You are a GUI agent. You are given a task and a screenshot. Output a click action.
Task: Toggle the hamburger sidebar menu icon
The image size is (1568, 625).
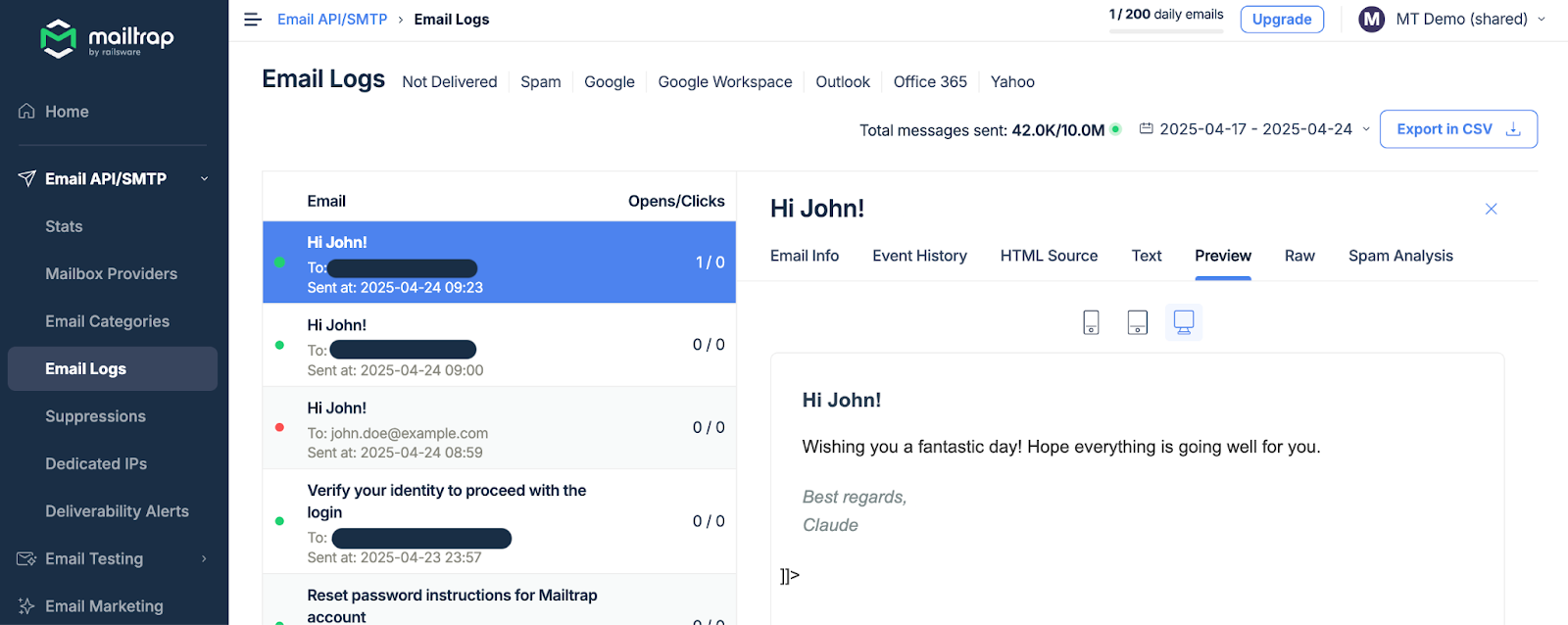[253, 20]
